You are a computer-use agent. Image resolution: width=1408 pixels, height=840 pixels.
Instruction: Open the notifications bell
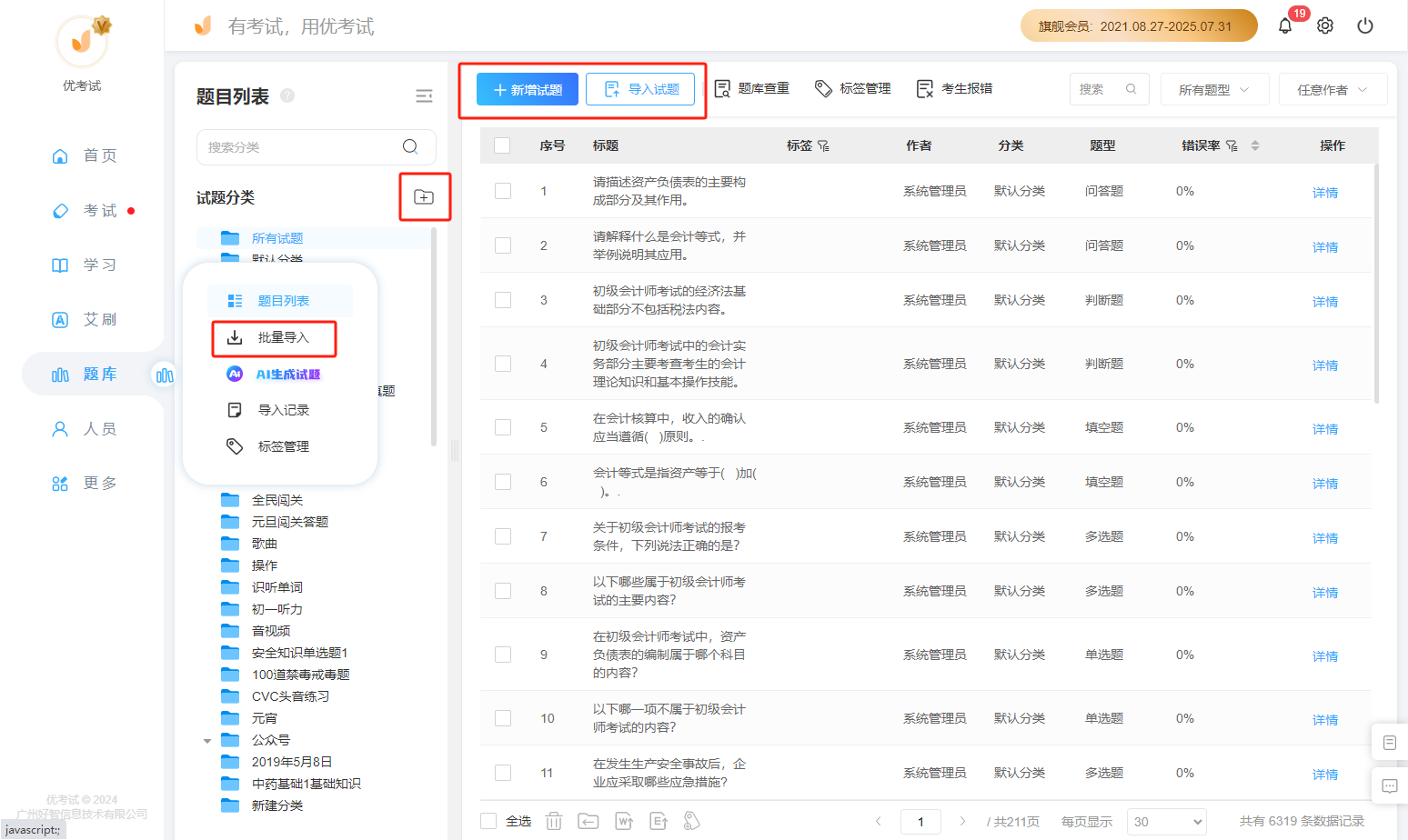(1284, 25)
